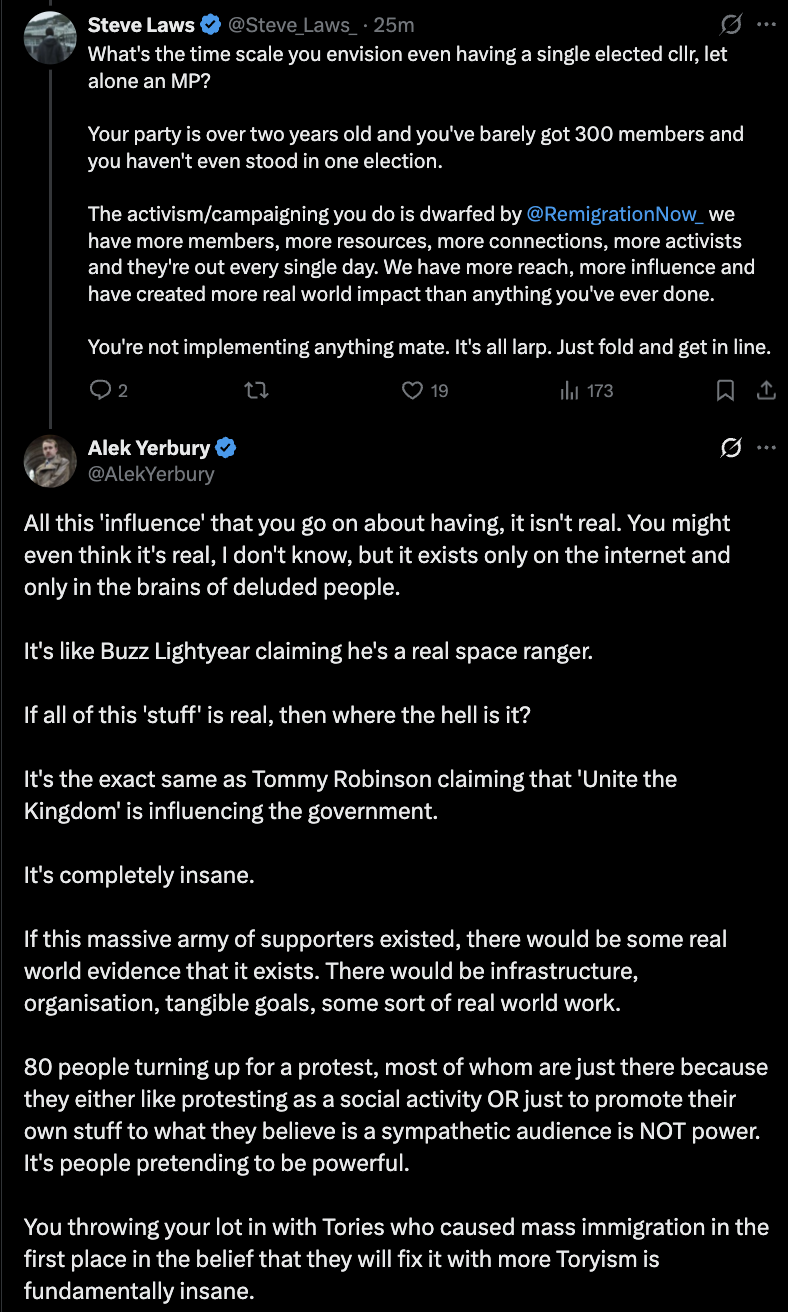Open reply on Steve Laws' tweet

(x=109, y=391)
